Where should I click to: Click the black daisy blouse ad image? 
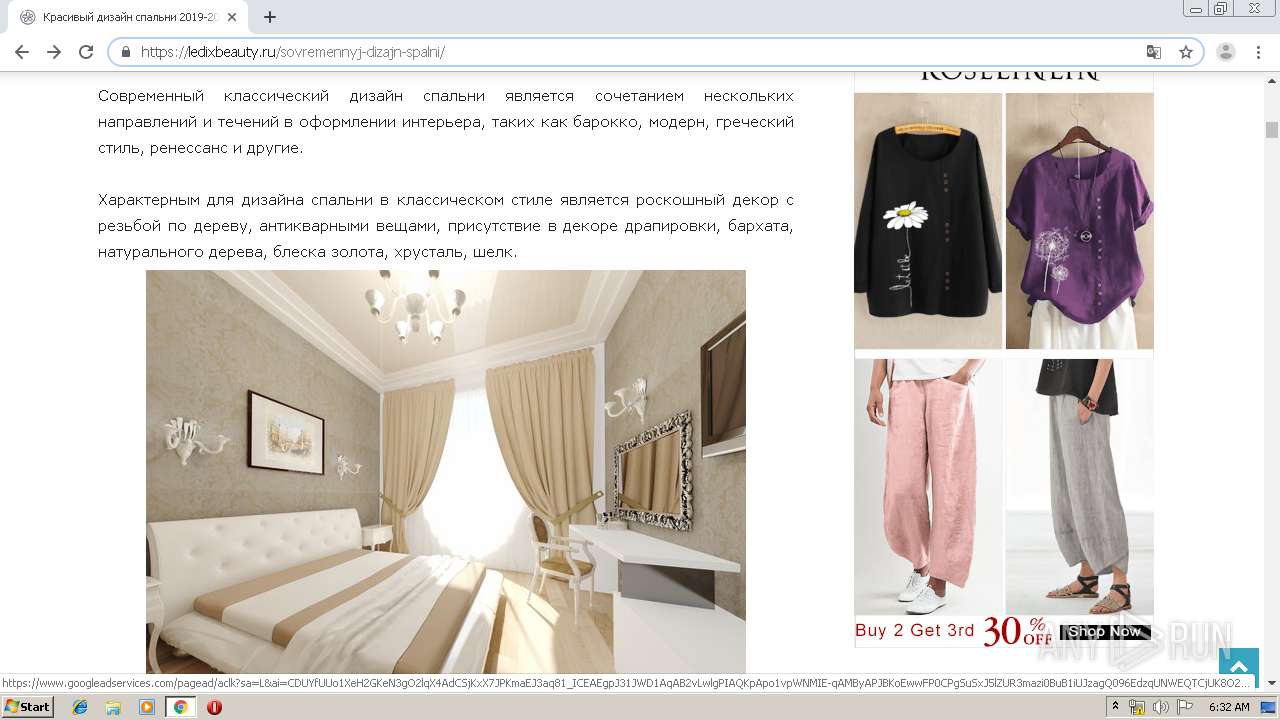point(928,221)
